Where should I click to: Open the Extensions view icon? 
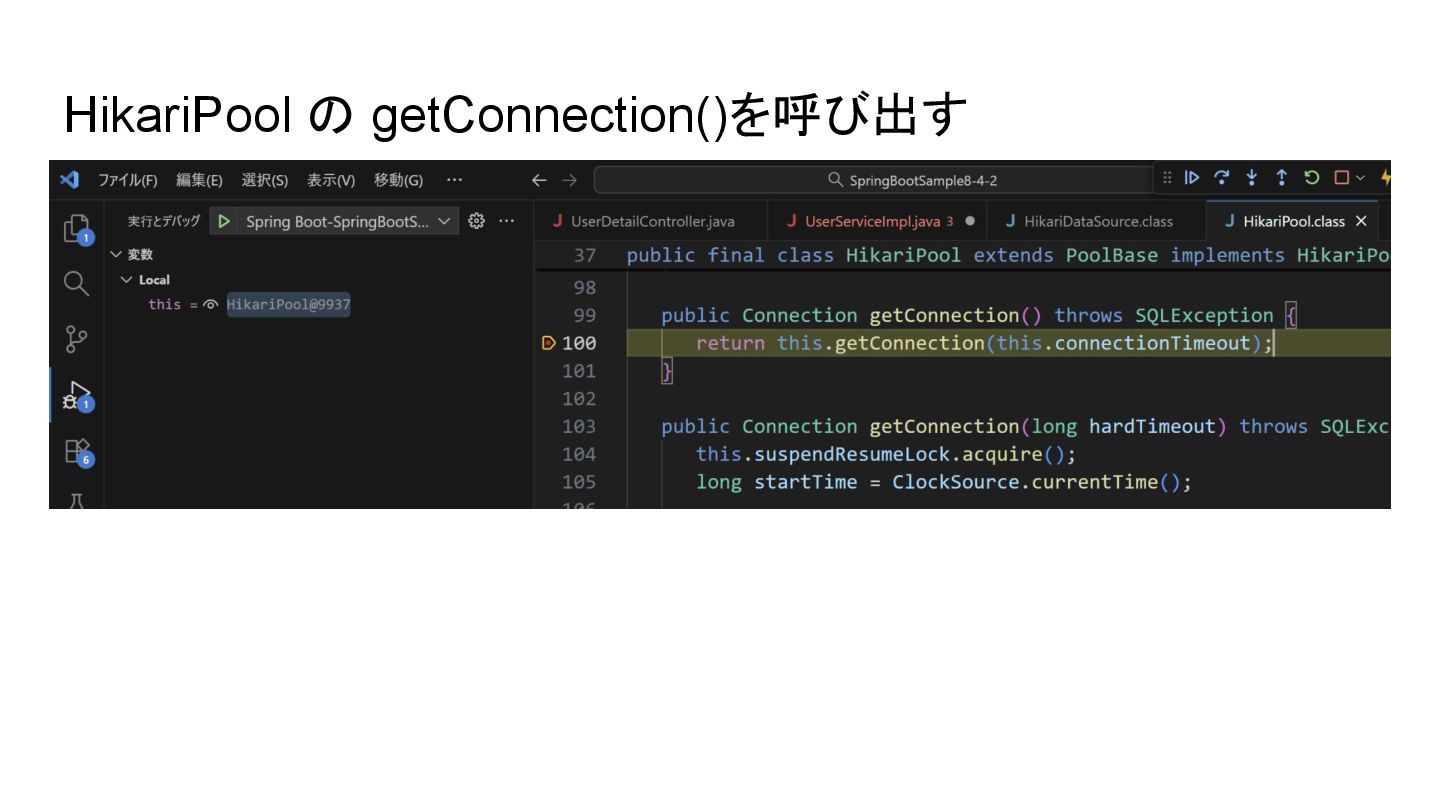[77, 452]
